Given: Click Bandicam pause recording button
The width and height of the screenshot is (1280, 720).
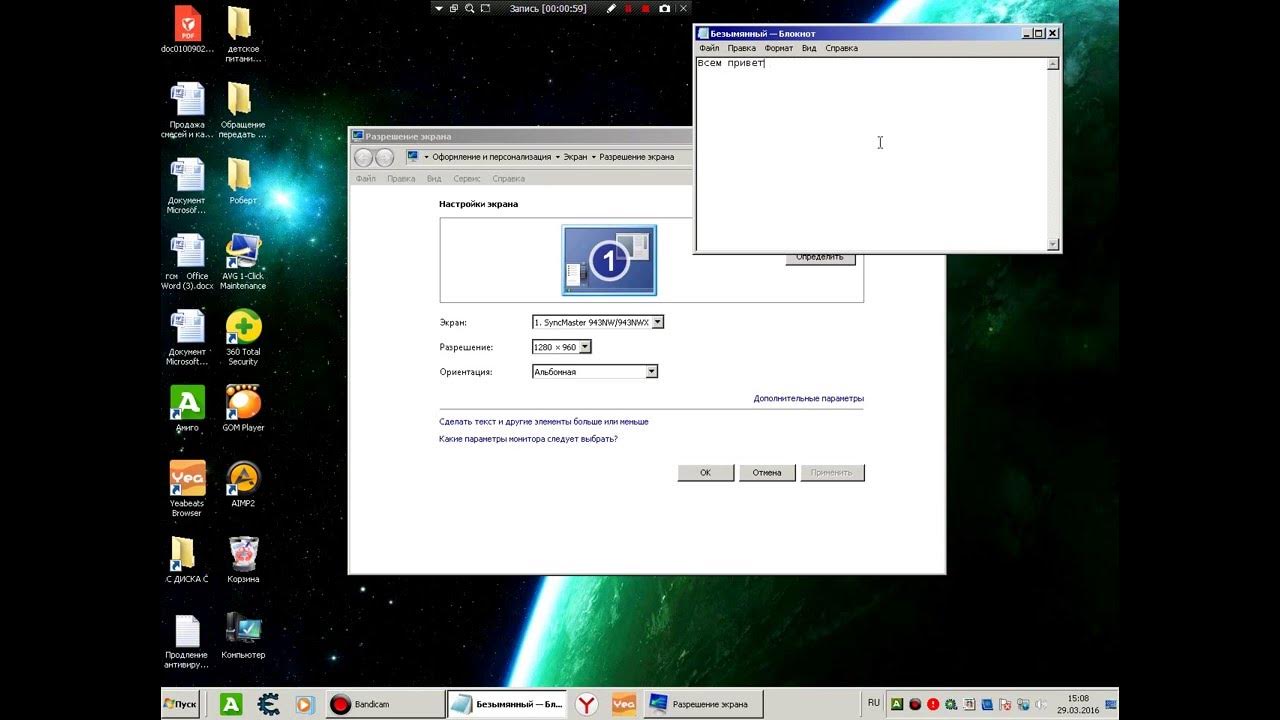Looking at the screenshot, I should [x=629, y=8].
